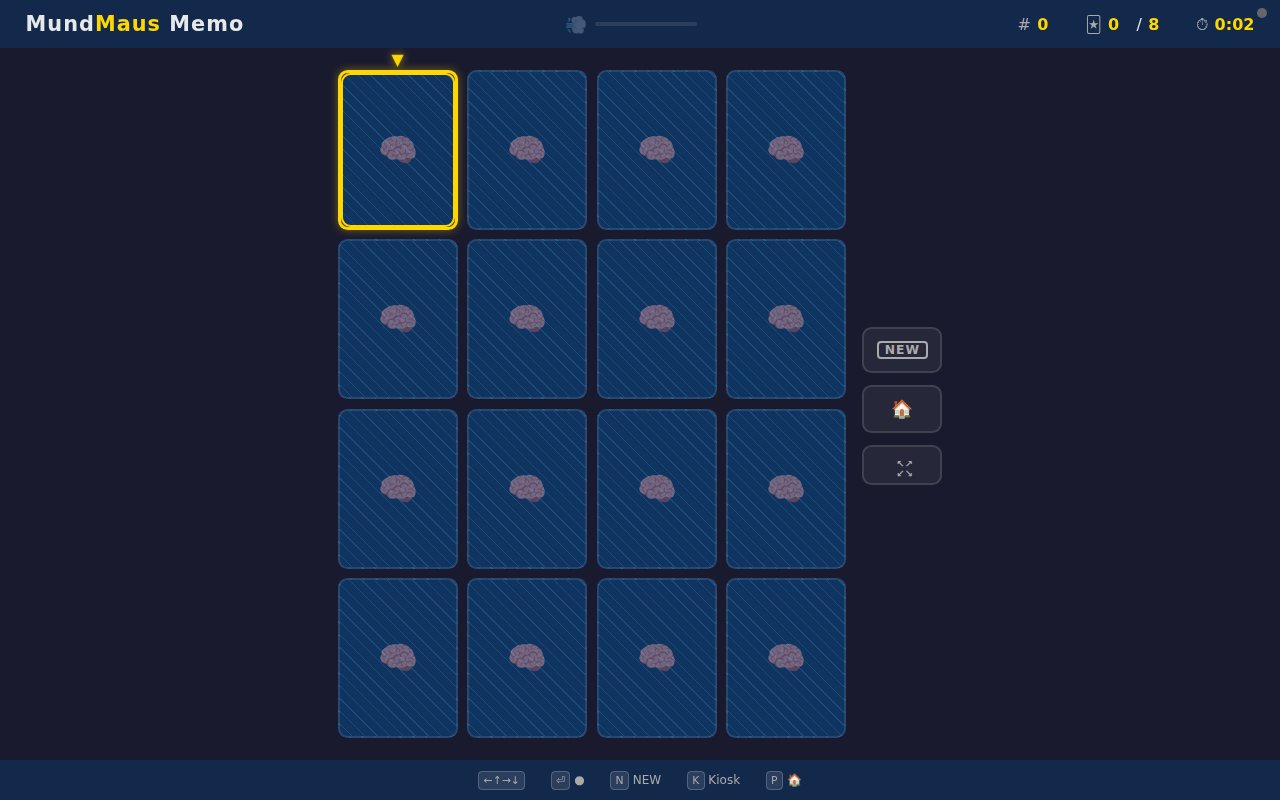Flip the third card in the third row
1280x800 pixels.
657,489
